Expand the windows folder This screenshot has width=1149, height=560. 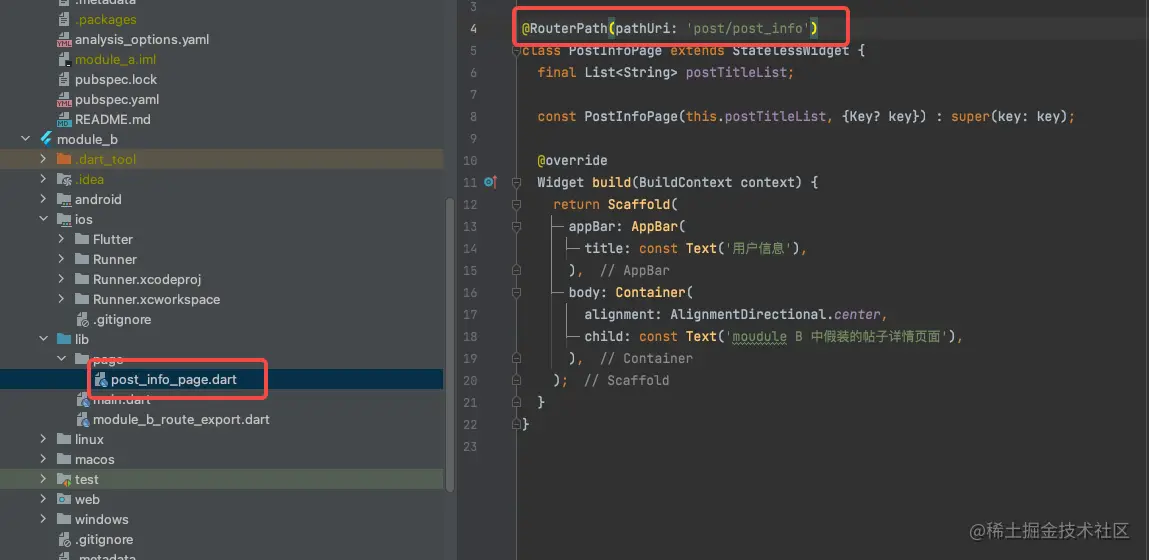point(44,520)
